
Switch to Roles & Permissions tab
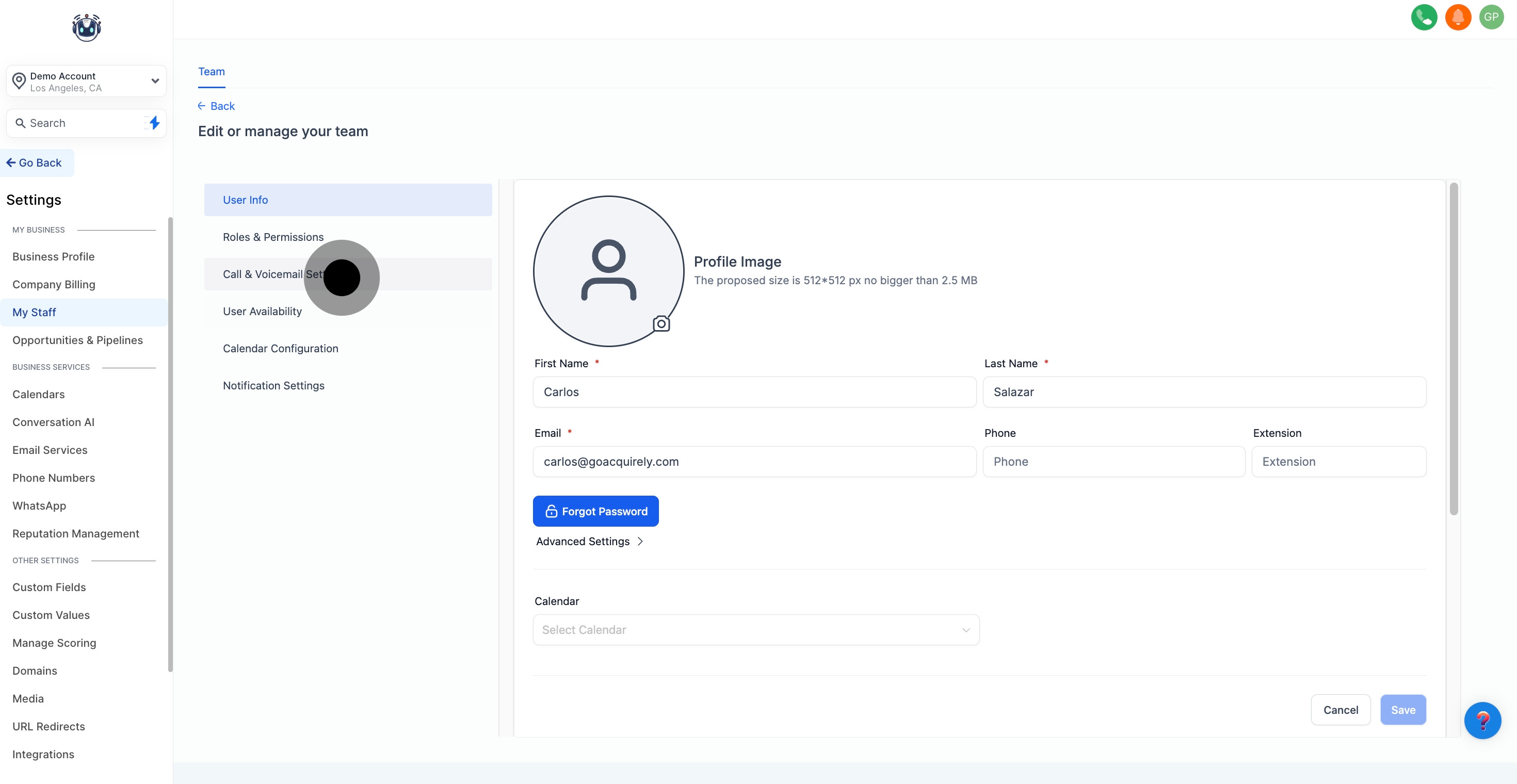click(273, 237)
